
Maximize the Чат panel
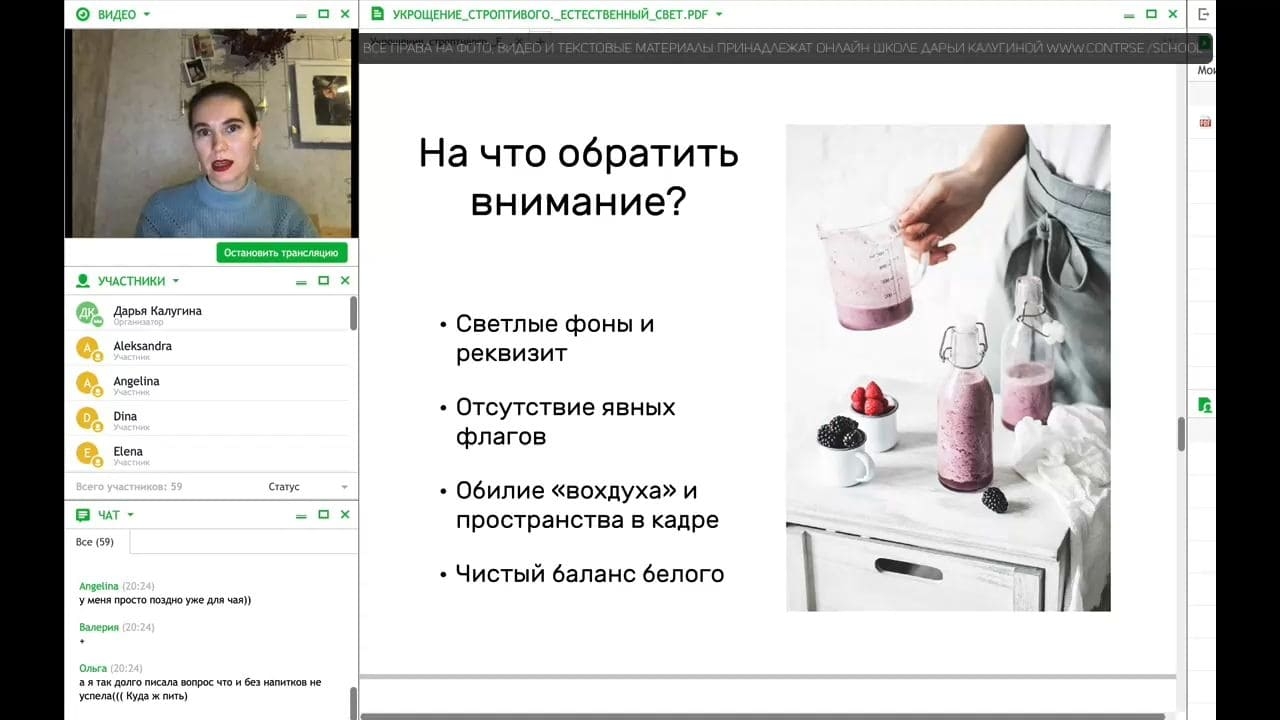tap(323, 515)
